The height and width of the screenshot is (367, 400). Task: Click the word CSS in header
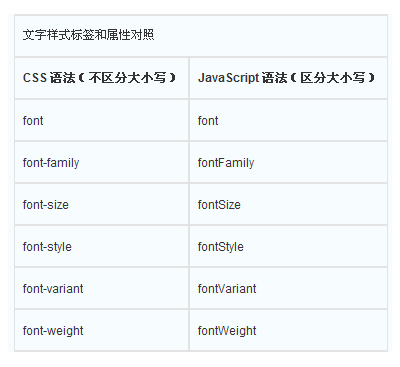coord(35,78)
